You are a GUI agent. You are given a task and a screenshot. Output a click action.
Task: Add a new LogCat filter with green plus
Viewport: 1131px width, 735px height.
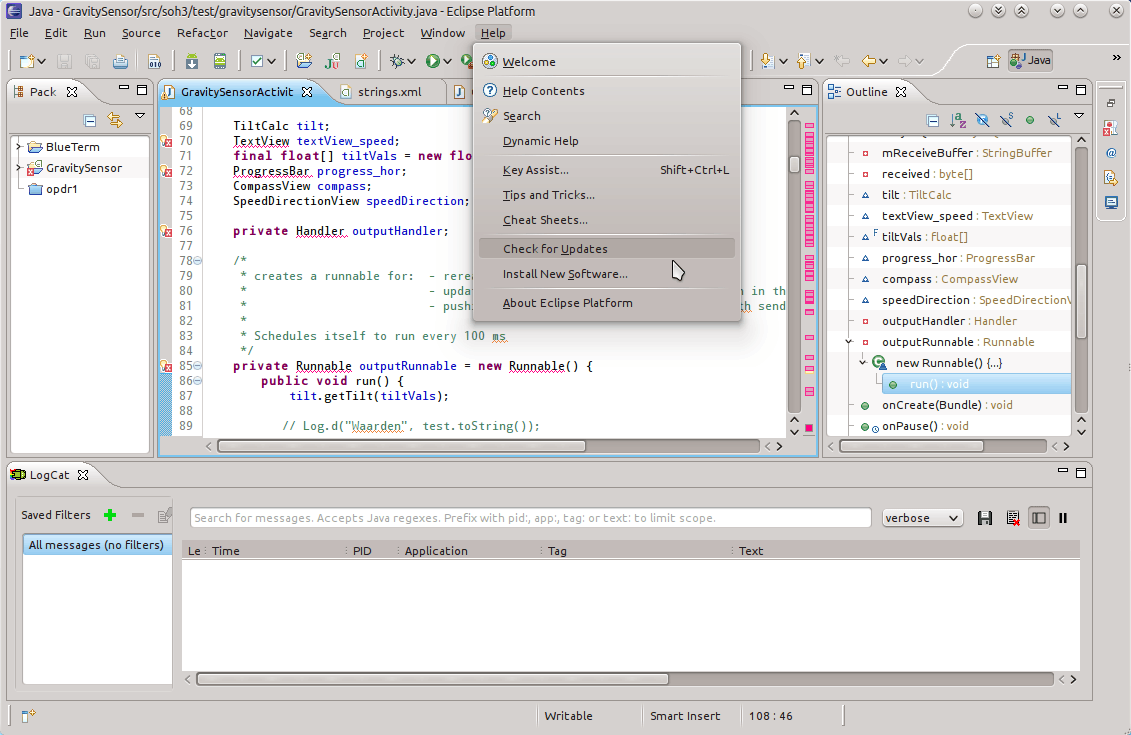pos(110,515)
